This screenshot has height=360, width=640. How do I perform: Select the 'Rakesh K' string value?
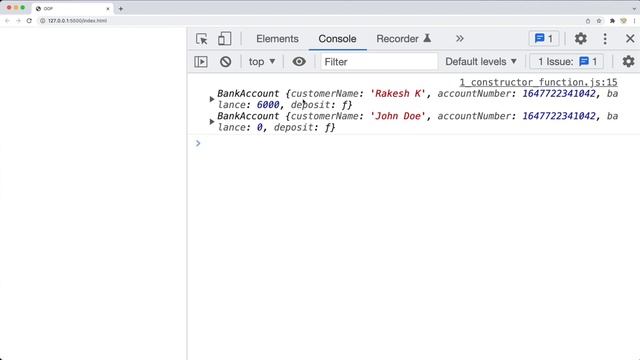pos(398,93)
